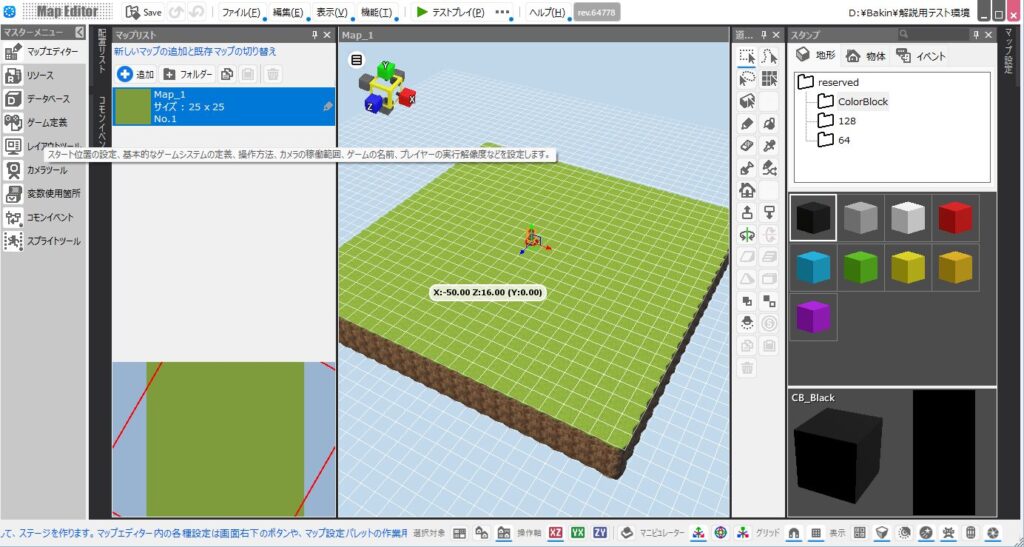Select the lasso selection tool
Viewport: 1024px width, 547px height.
pyautogui.click(x=746, y=79)
